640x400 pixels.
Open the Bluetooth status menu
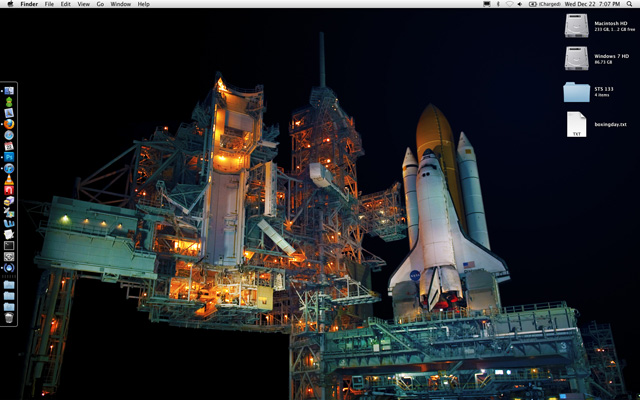(498, 4)
